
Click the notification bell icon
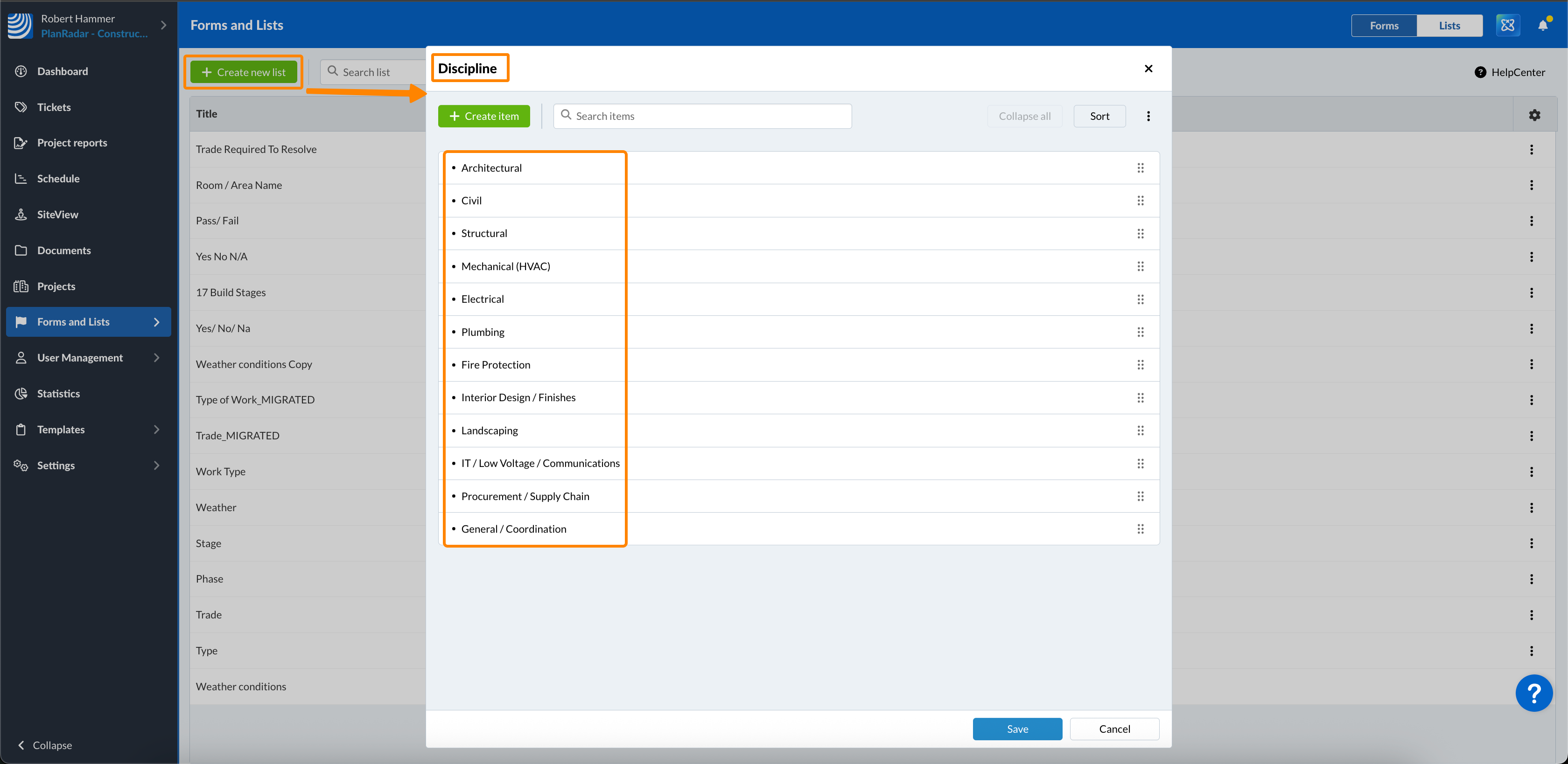tap(1542, 26)
